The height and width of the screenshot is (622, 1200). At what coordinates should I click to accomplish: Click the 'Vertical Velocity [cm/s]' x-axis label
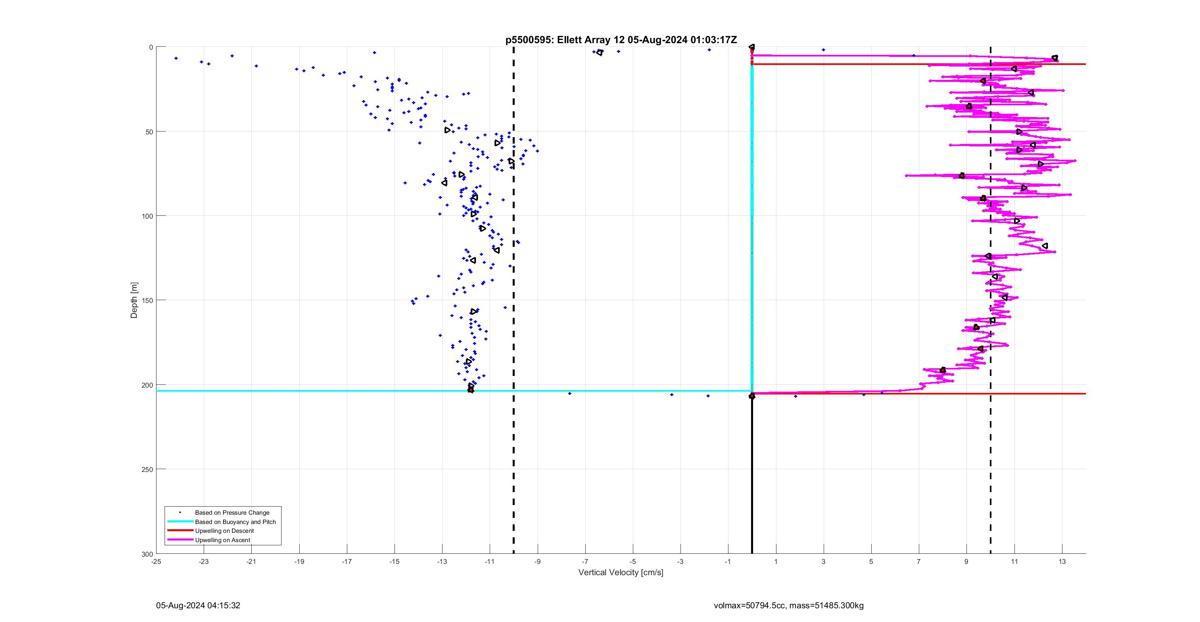621,573
